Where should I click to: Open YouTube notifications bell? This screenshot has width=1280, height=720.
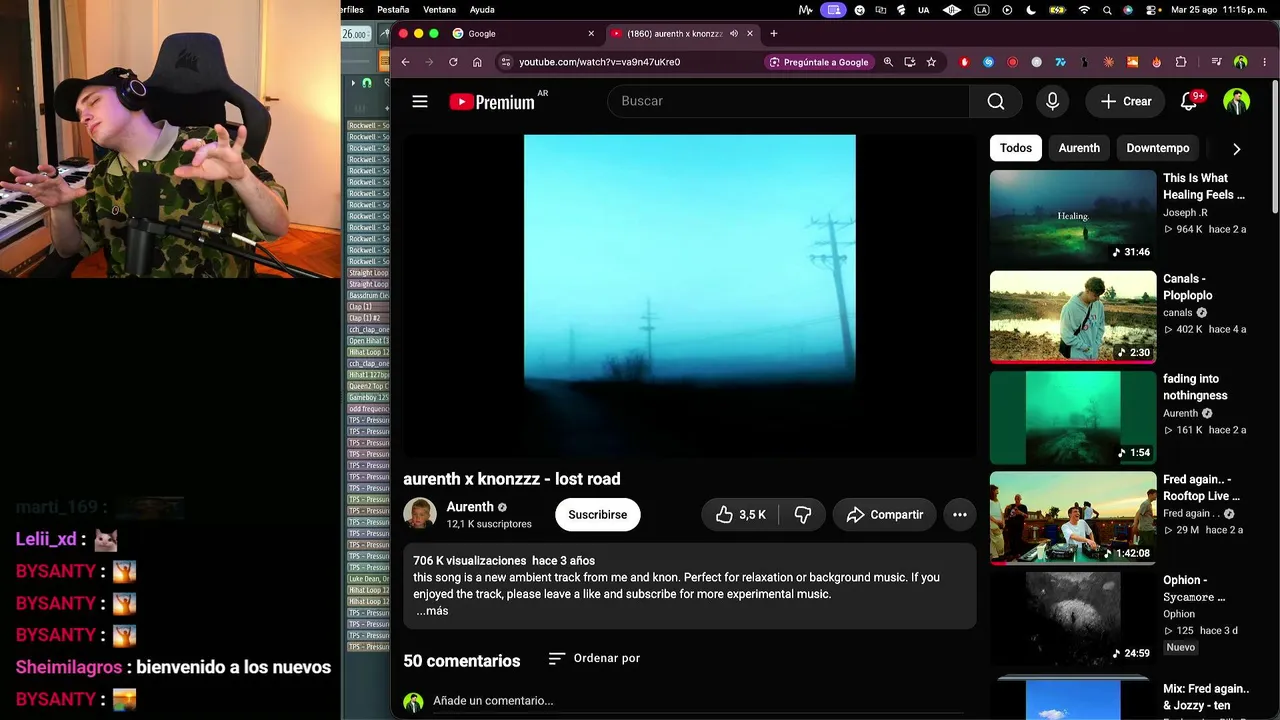click(1189, 101)
